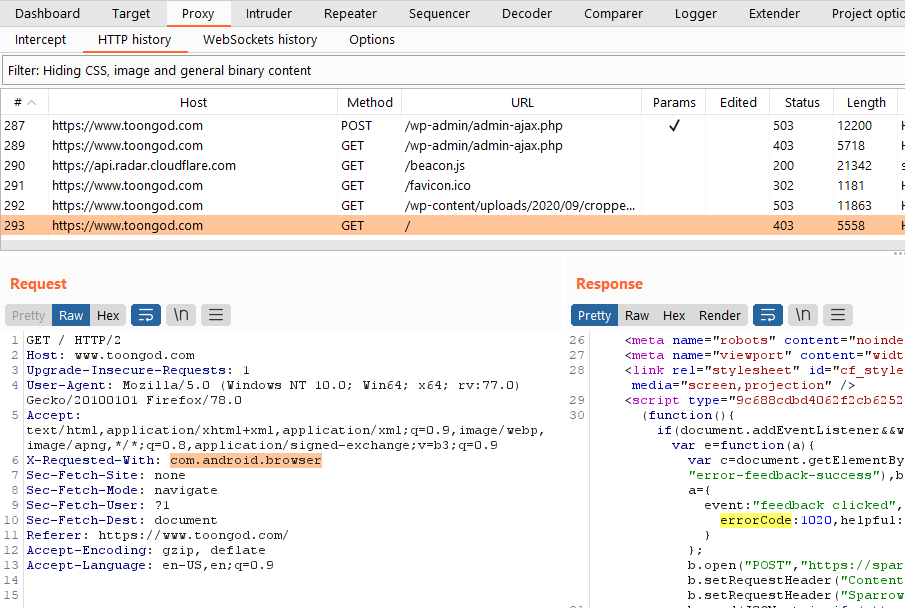The height and width of the screenshot is (608, 905).
Task: Open the WebSockets history sub-tab
Action: [x=260, y=40]
